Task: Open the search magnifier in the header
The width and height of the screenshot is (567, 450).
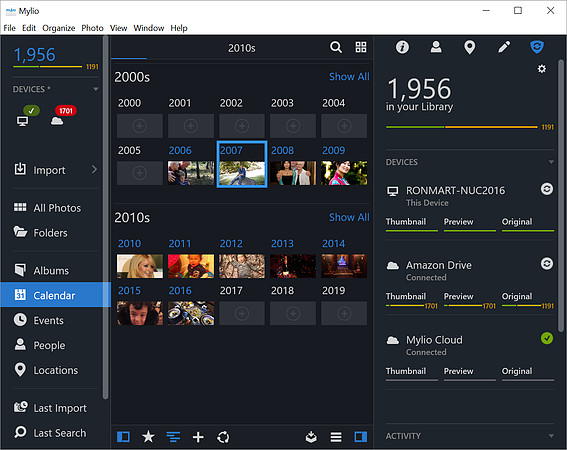Action: [x=336, y=47]
